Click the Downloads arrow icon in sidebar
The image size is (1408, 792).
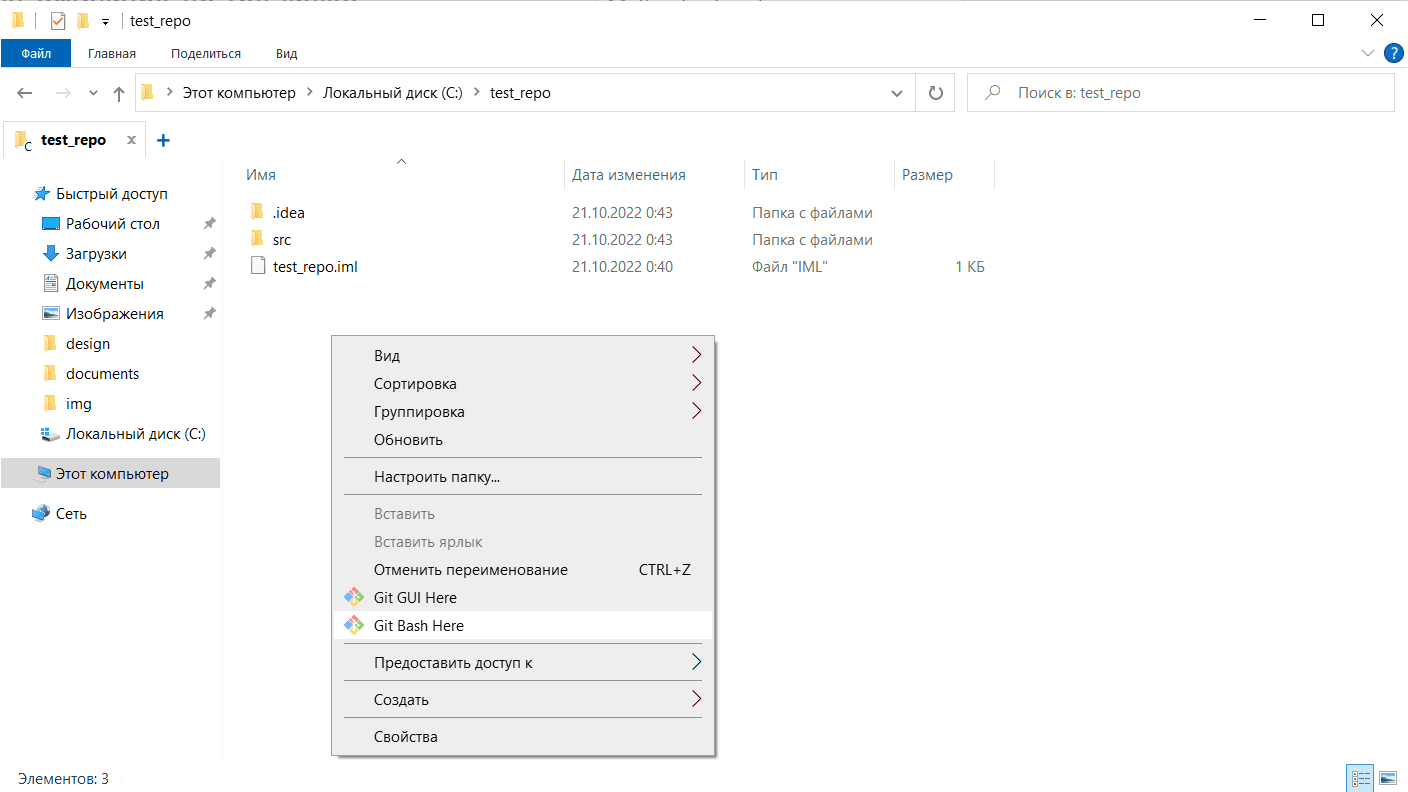[x=51, y=253]
